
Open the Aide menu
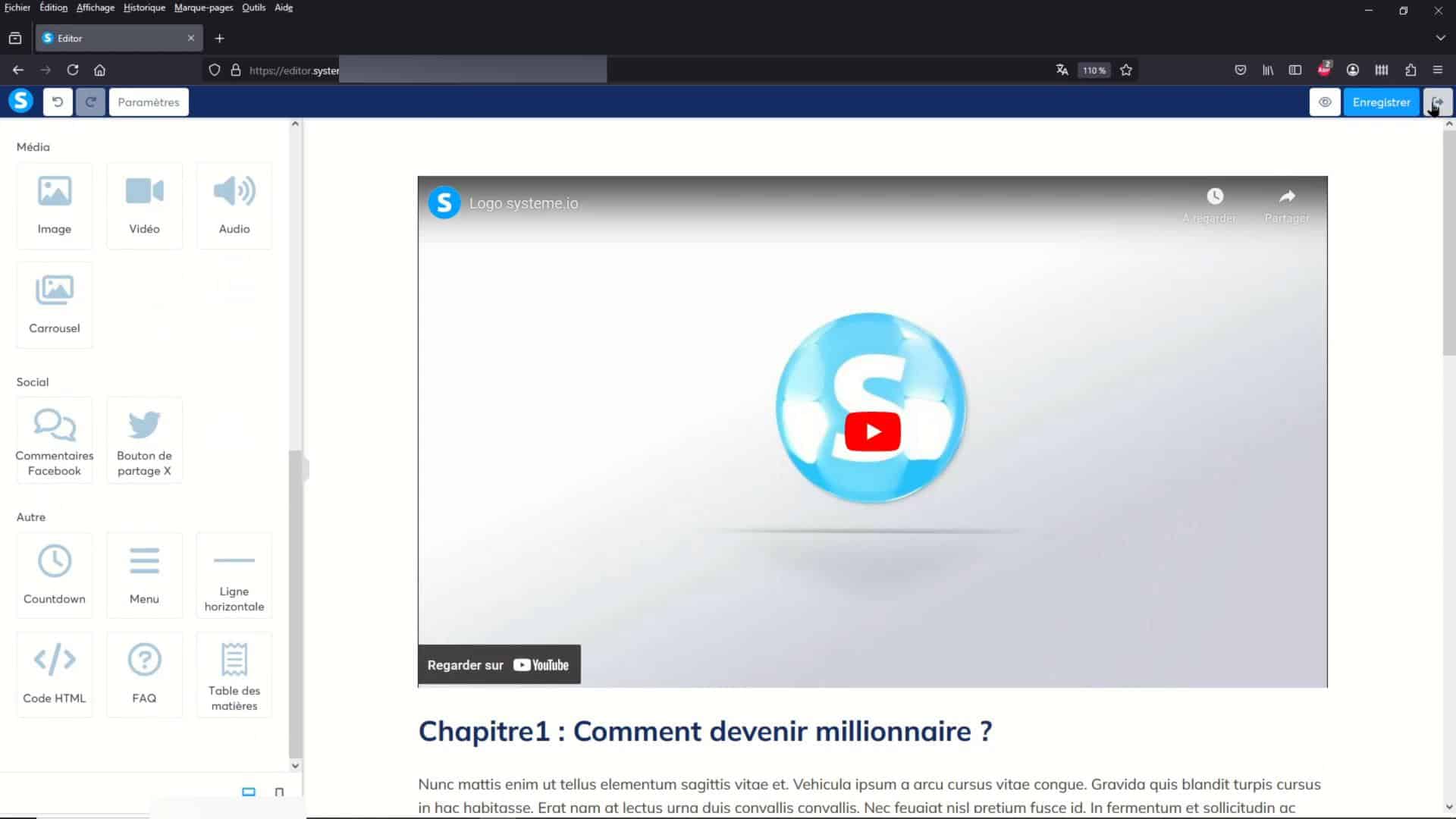pyautogui.click(x=284, y=8)
